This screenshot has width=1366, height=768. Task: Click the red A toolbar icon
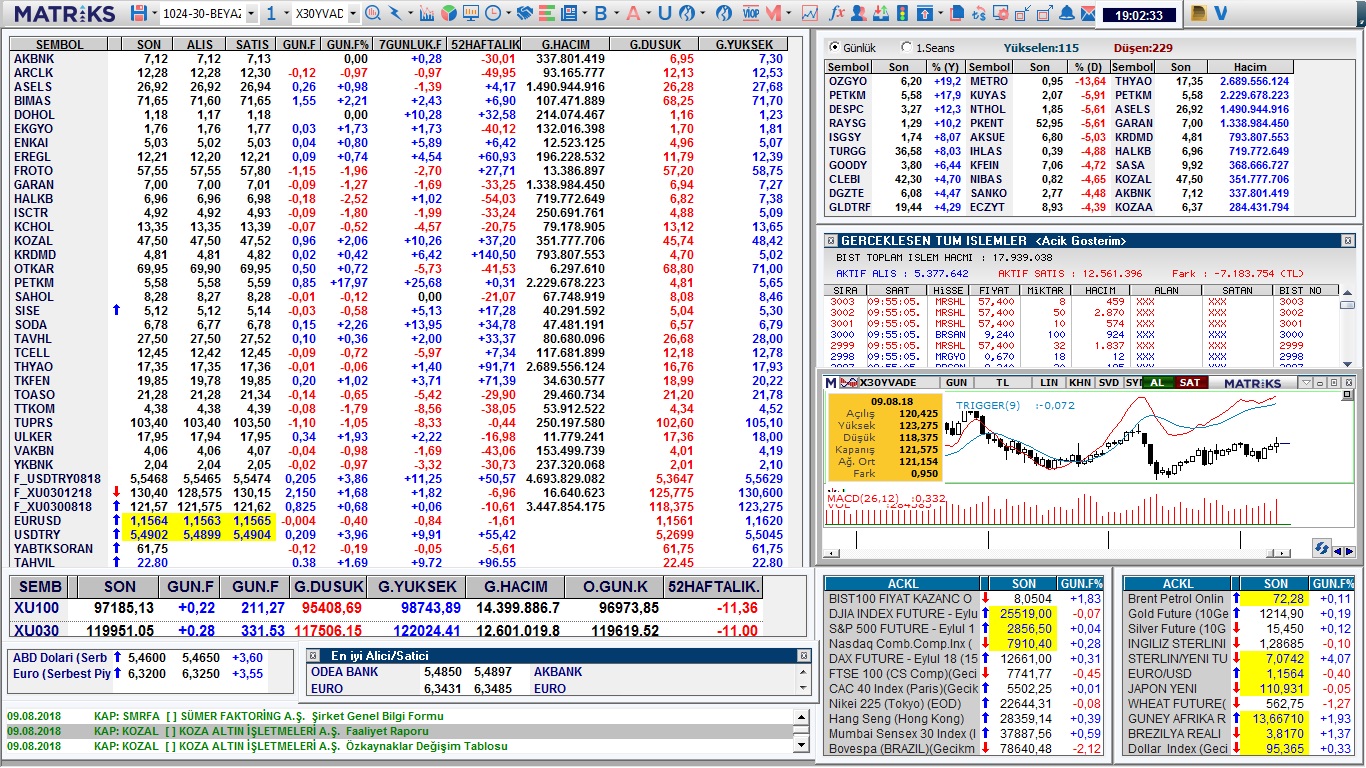point(633,13)
